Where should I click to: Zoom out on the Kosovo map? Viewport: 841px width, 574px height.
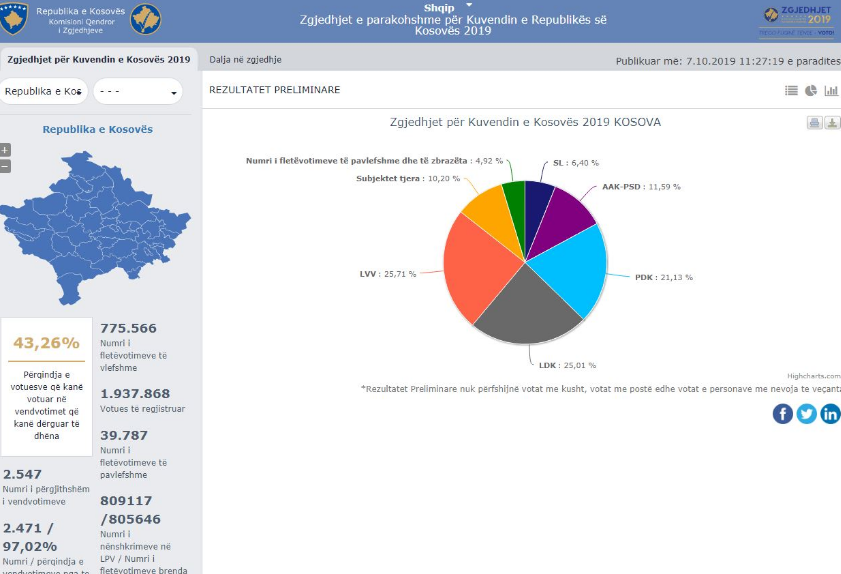5,165
